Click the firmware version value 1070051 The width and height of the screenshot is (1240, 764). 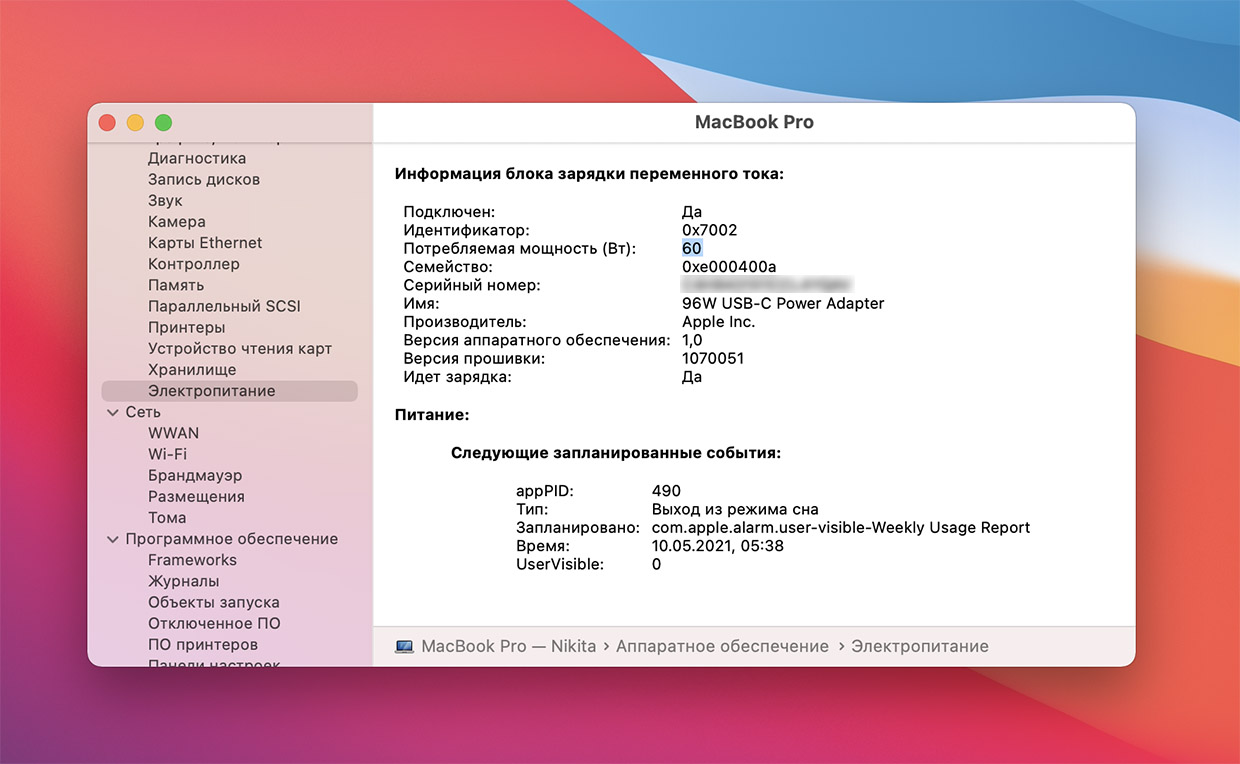(x=713, y=359)
